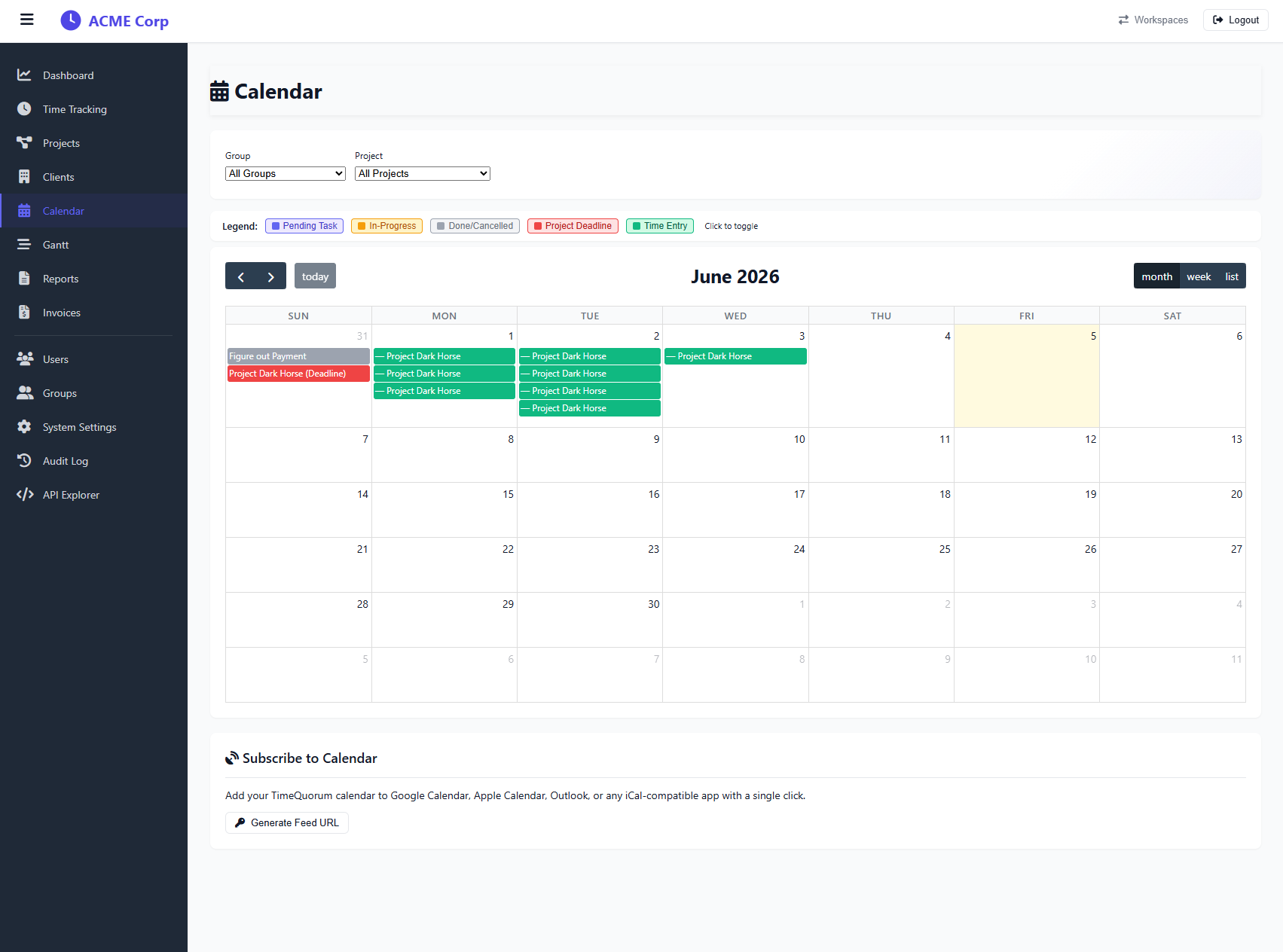This screenshot has width=1283, height=952.
Task: Click the Audit Log history icon
Action: pos(24,461)
